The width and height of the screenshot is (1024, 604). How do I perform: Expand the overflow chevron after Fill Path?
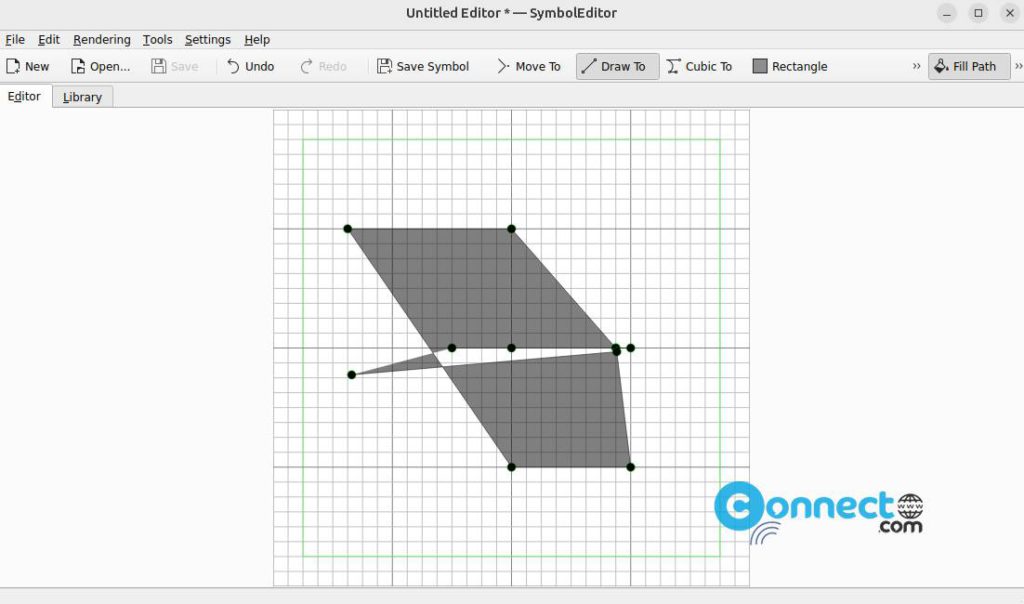1016,66
